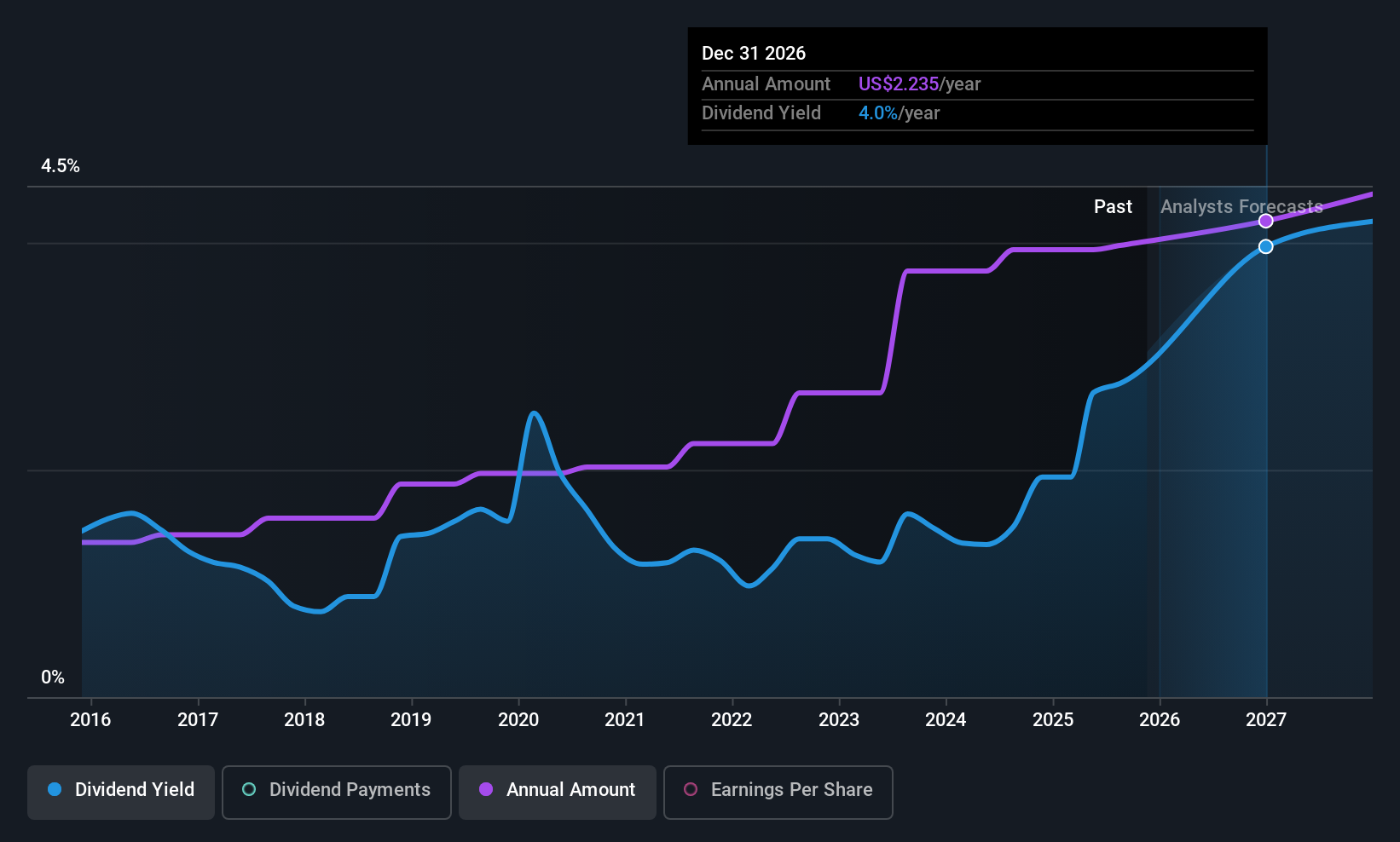The width and height of the screenshot is (1400, 842).
Task: Click the Past label on chart
Action: pyautogui.click(x=1113, y=207)
